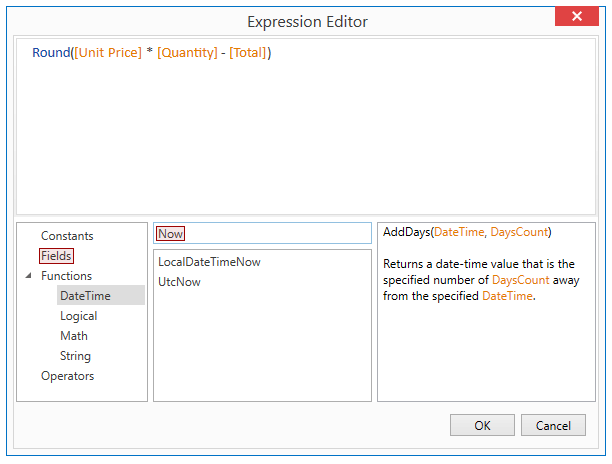Open the String functions group
Viewport: 612px width, 464px height.
click(75, 356)
